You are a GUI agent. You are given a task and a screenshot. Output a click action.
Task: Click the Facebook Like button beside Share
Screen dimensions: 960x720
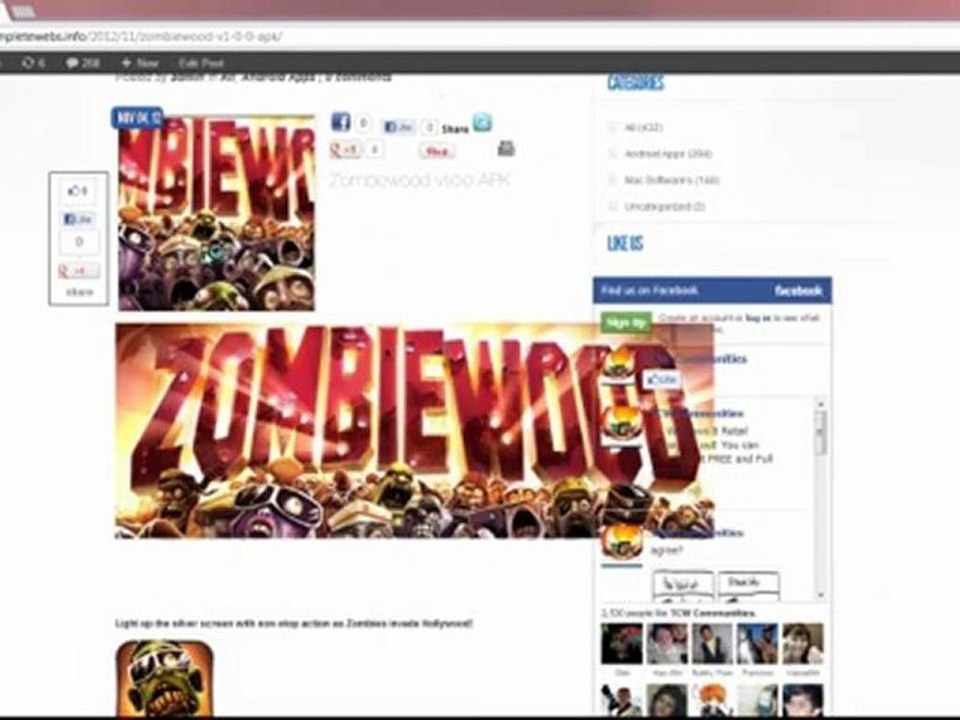click(398, 127)
